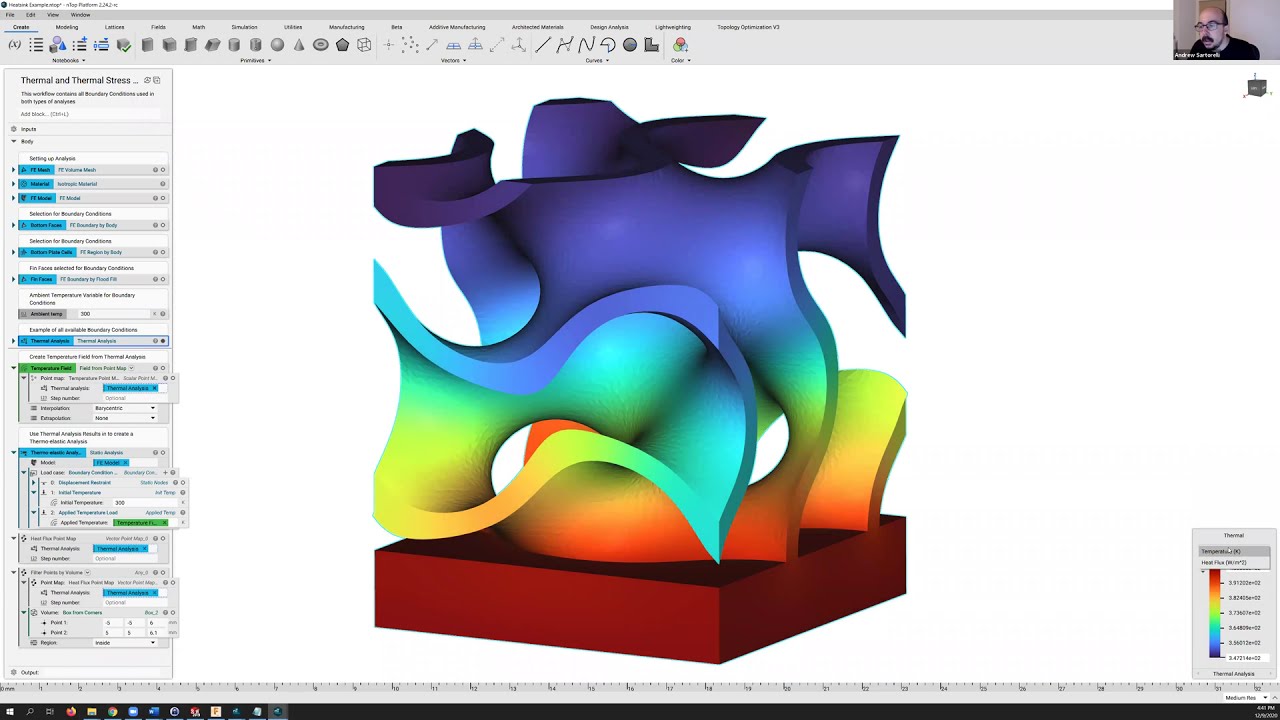Toggle visibility of Bottom Faces block
Screen dimensions: 1280x720
pyautogui.click(x=163, y=225)
